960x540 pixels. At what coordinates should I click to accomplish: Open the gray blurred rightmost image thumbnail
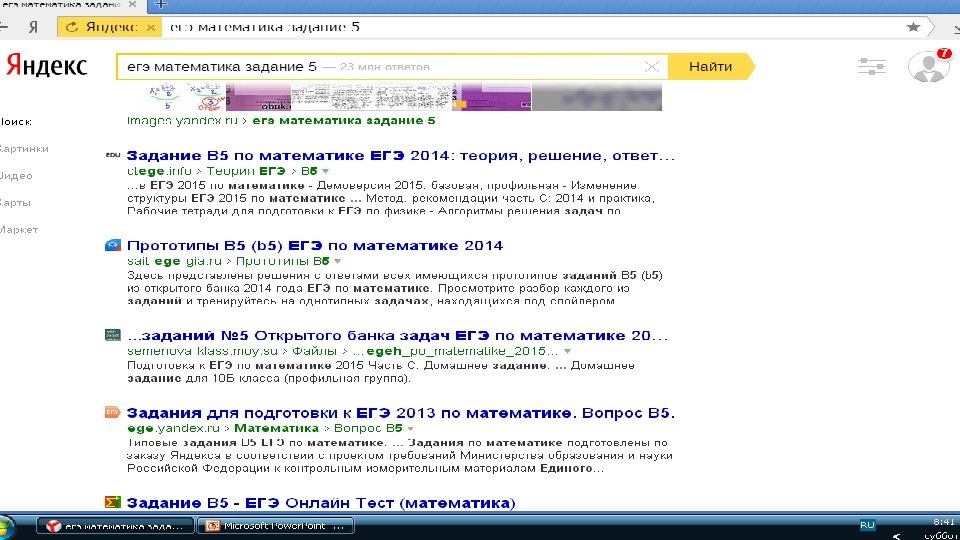tap(597, 97)
